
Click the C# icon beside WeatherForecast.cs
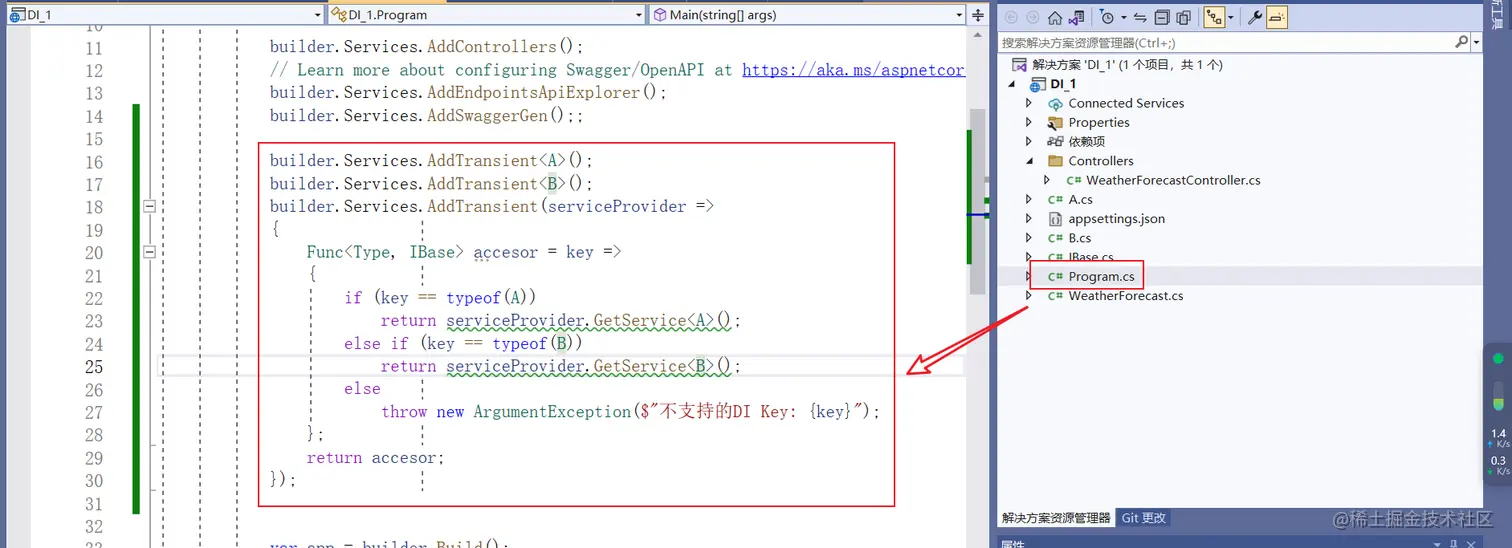(1055, 296)
